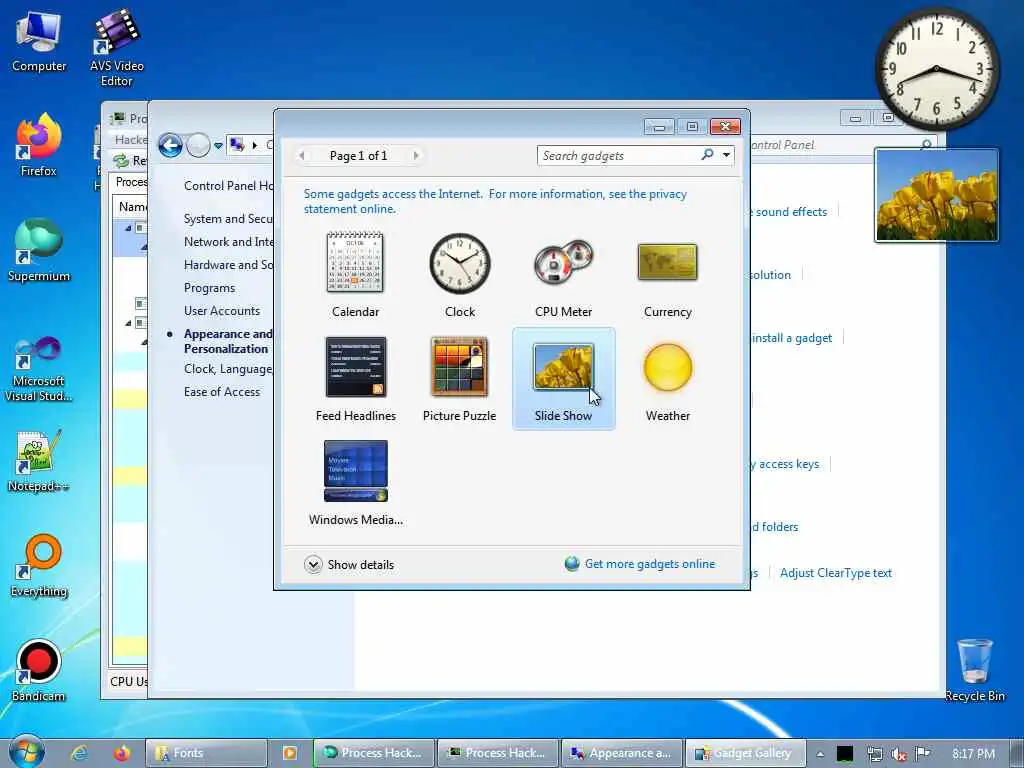Select the Calendar gadget
This screenshot has height=768, width=1024.
[355, 274]
